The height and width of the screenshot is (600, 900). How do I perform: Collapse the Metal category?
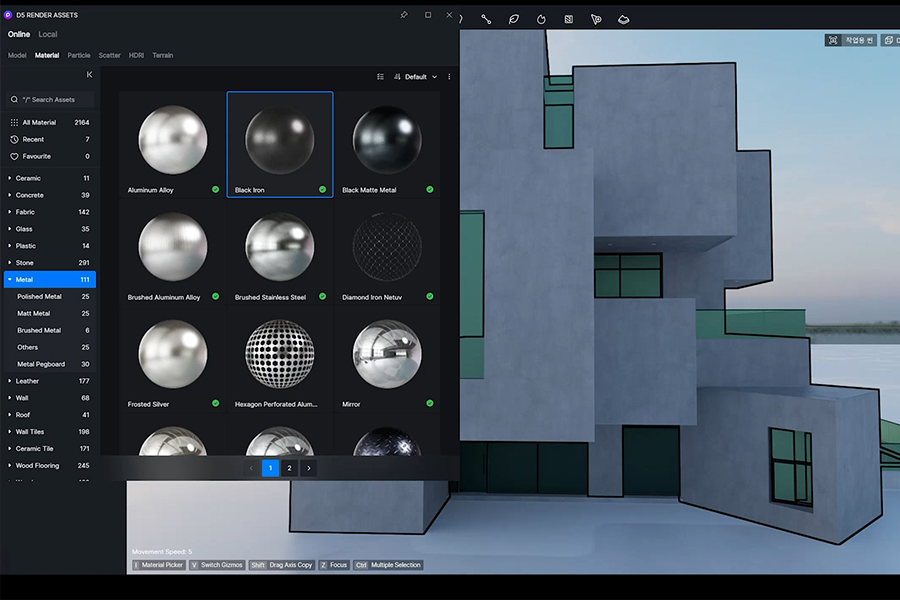(10, 280)
